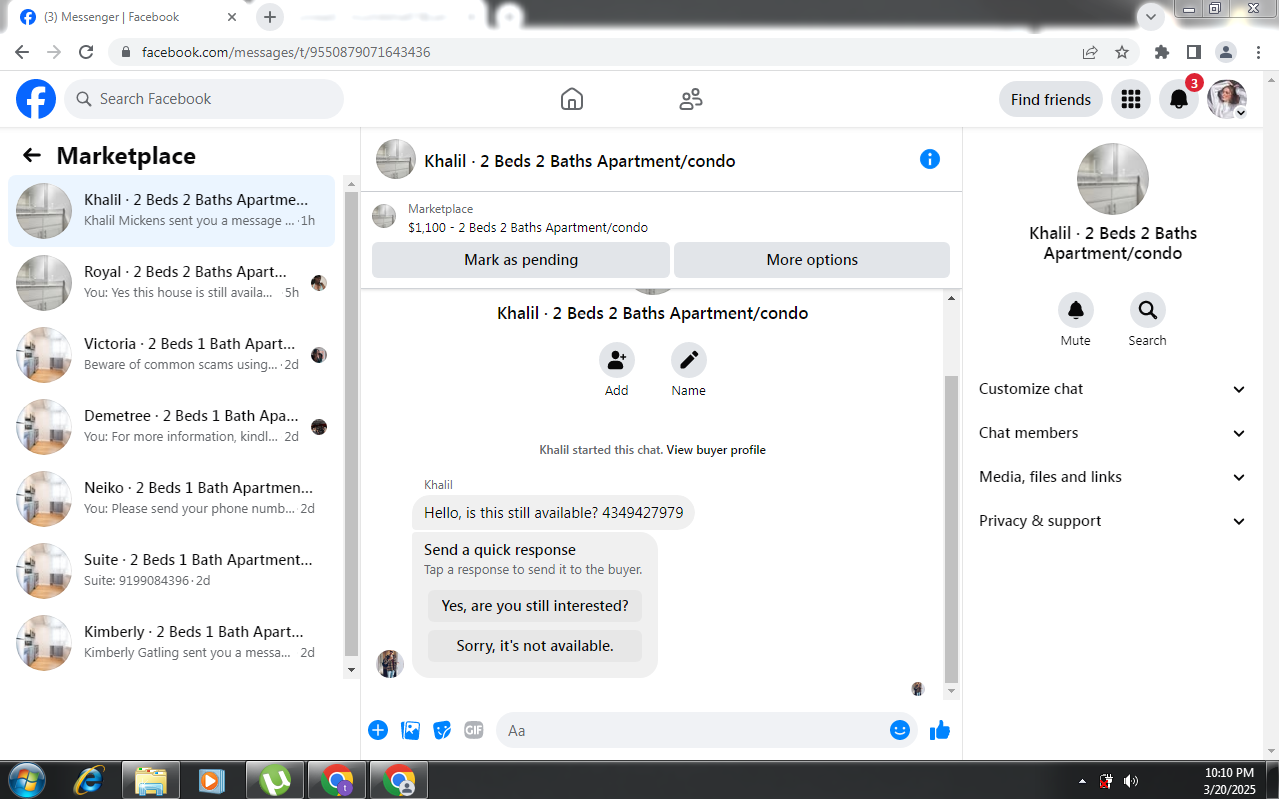The image size is (1279, 799).
Task: Send quick reply Yes, are you still interested?
Action: click(535, 606)
